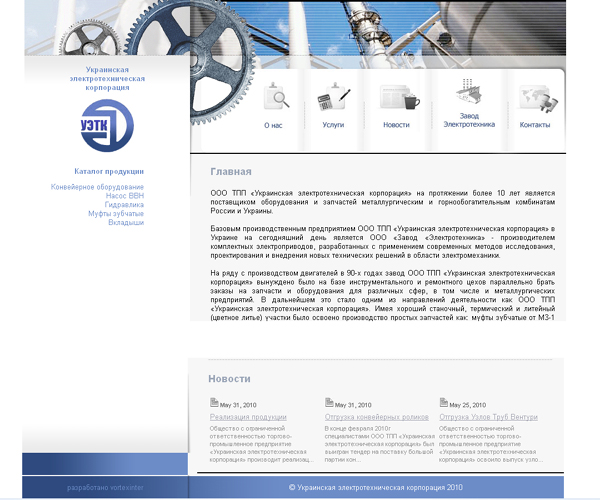Open the newspaper and mug icon in the menu
Viewport: 600px width, 500px height.
[397, 97]
